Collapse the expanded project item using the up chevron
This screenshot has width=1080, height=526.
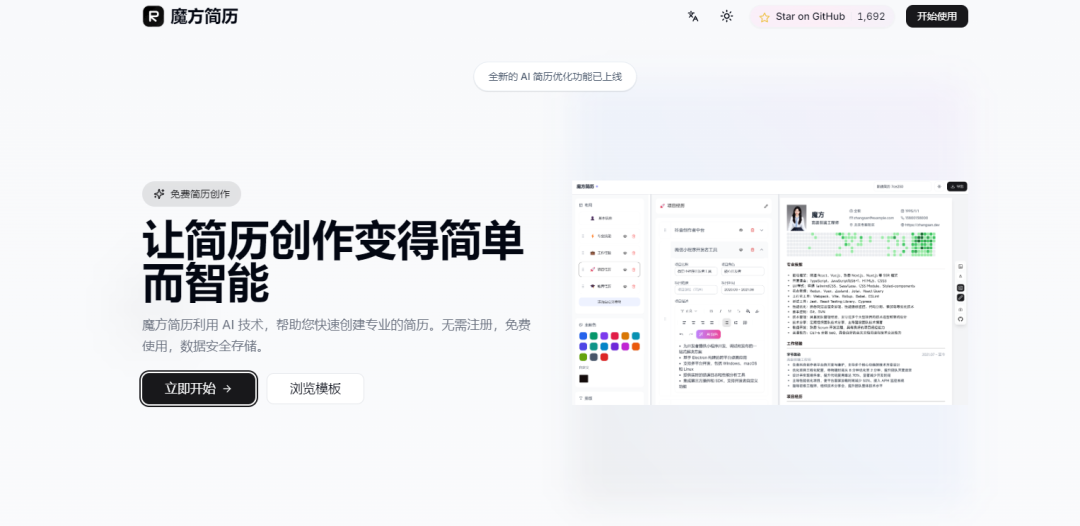click(x=762, y=250)
